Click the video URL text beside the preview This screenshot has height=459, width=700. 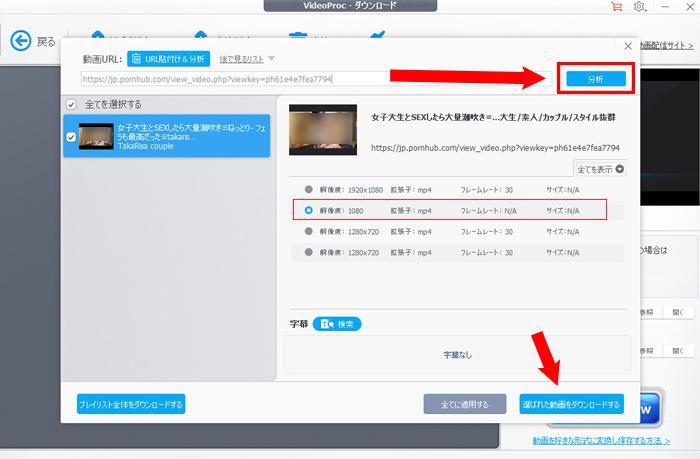495,148
